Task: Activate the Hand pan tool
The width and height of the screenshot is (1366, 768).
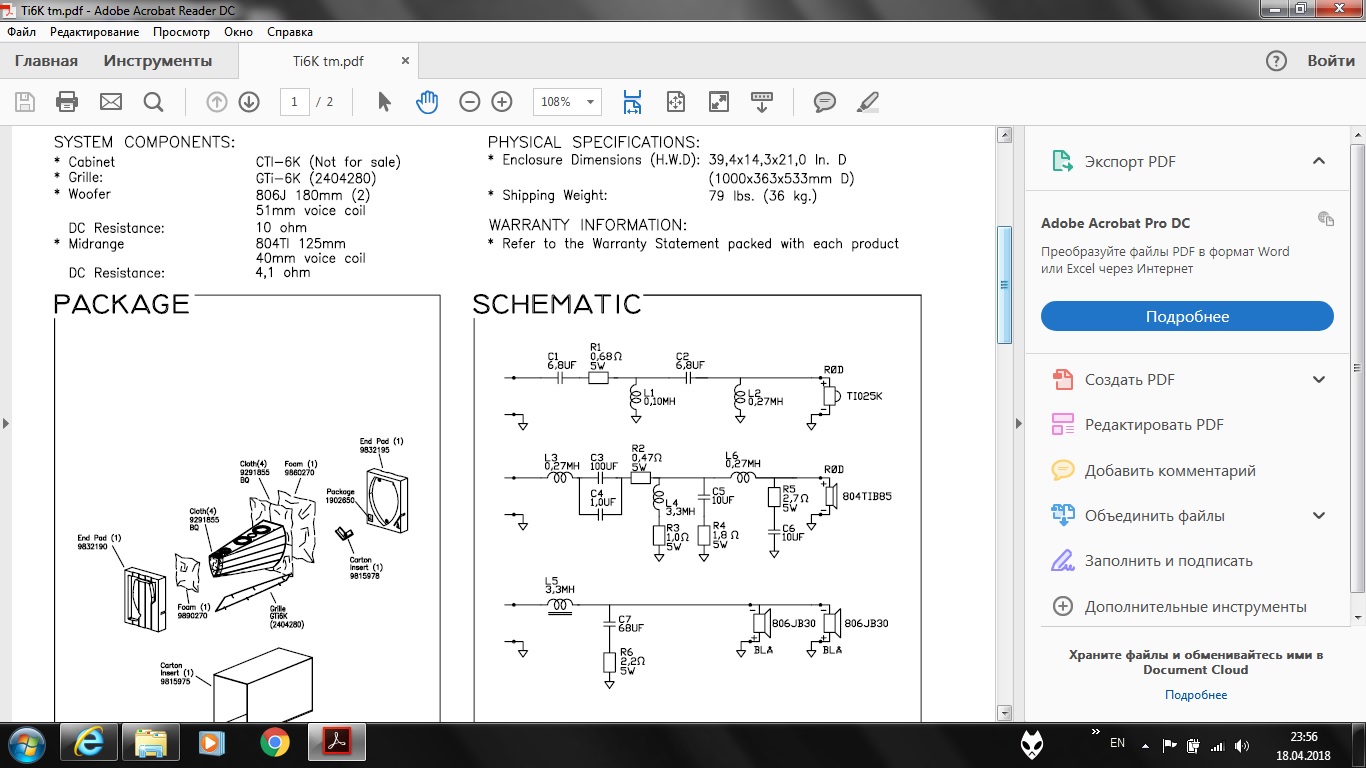Action: [x=427, y=101]
